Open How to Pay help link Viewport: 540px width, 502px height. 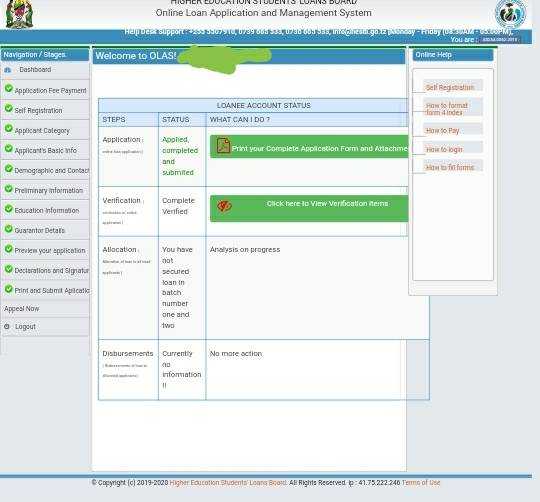point(443,130)
